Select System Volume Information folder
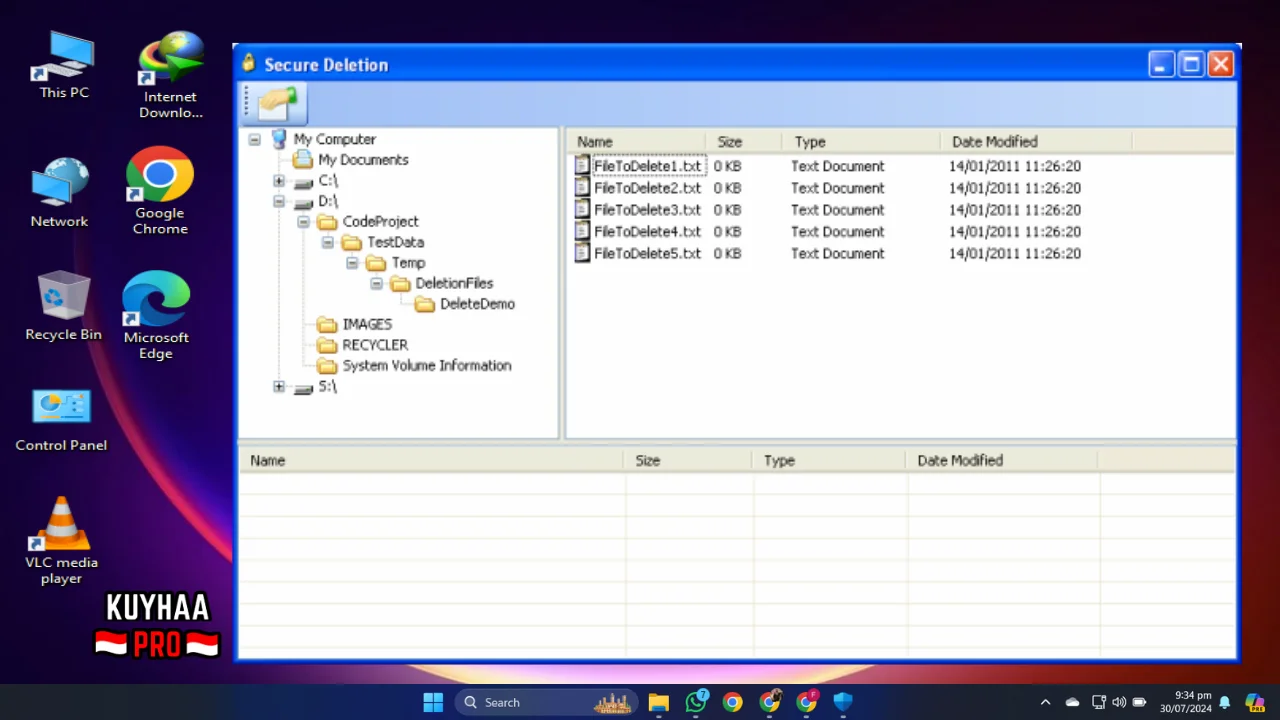Viewport: 1280px width, 720px height. click(x=427, y=365)
